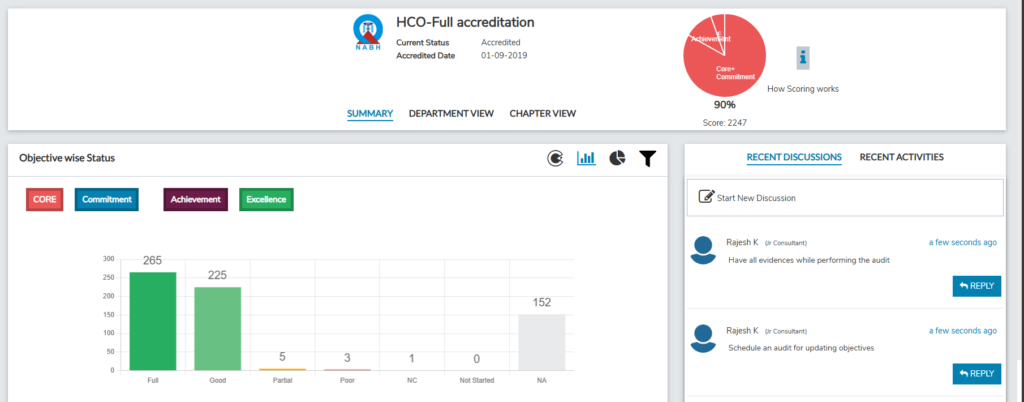This screenshot has height=402, width=1024.
Task: Switch to pie chart view icon
Action: (618, 158)
